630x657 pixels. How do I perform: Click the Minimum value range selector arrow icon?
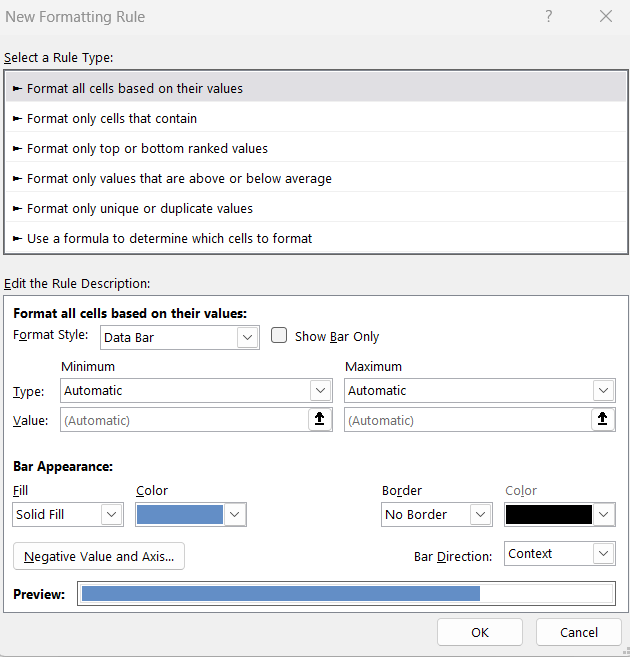point(320,419)
